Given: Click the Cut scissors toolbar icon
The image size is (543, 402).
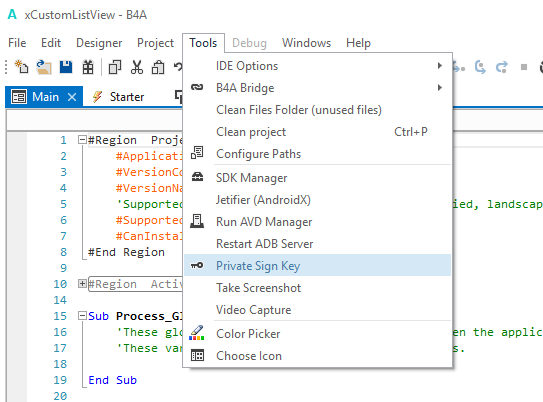Looking at the screenshot, I should [137, 67].
